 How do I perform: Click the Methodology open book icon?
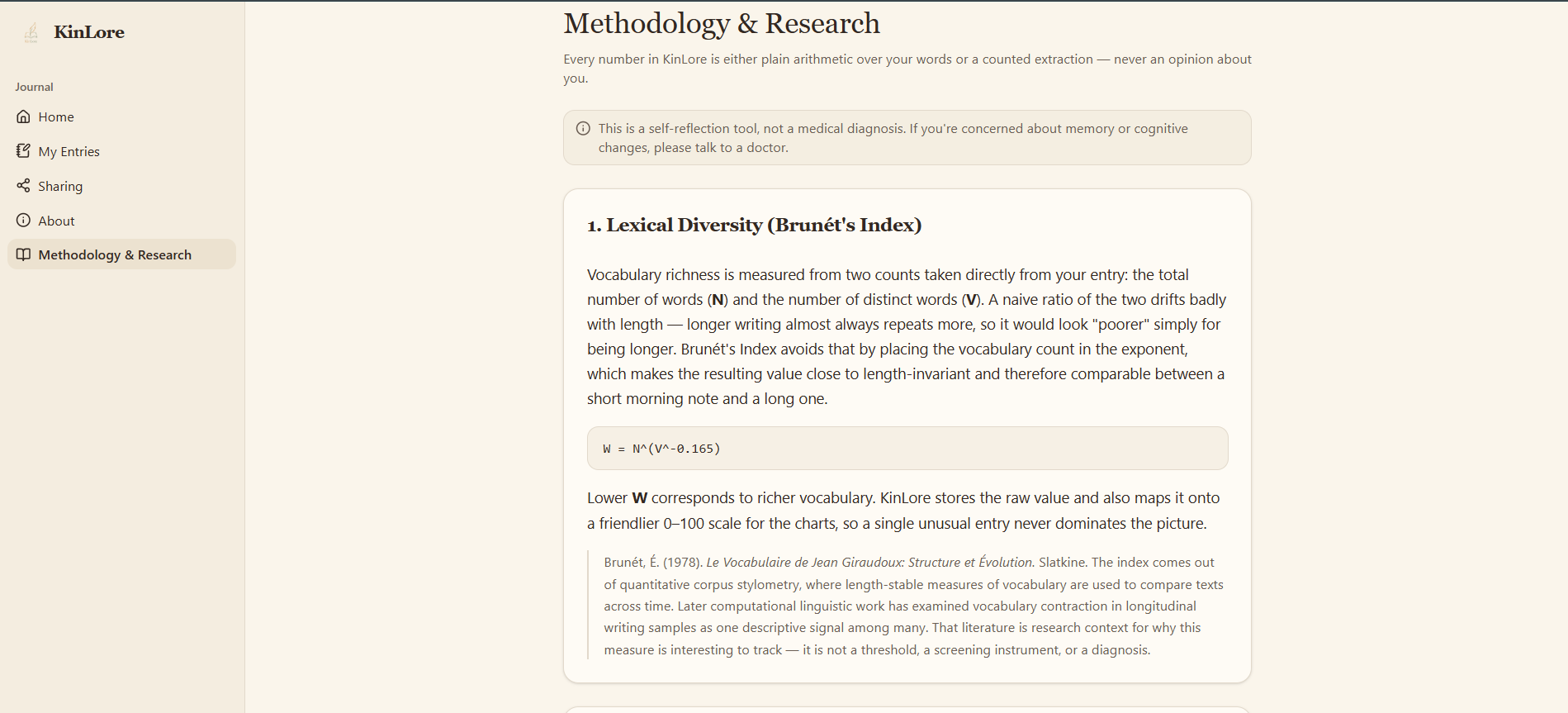point(23,254)
